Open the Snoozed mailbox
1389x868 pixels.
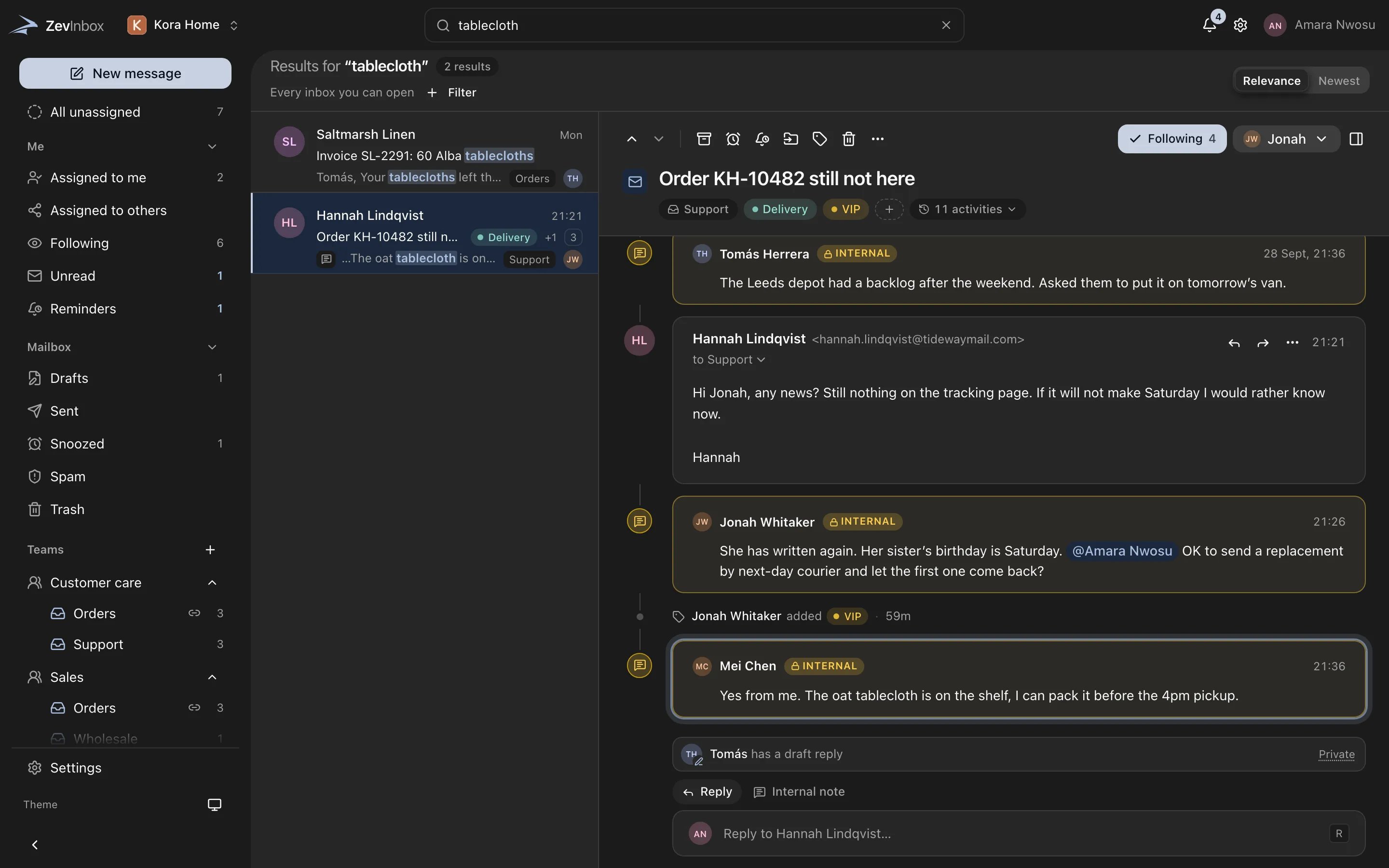125,444
